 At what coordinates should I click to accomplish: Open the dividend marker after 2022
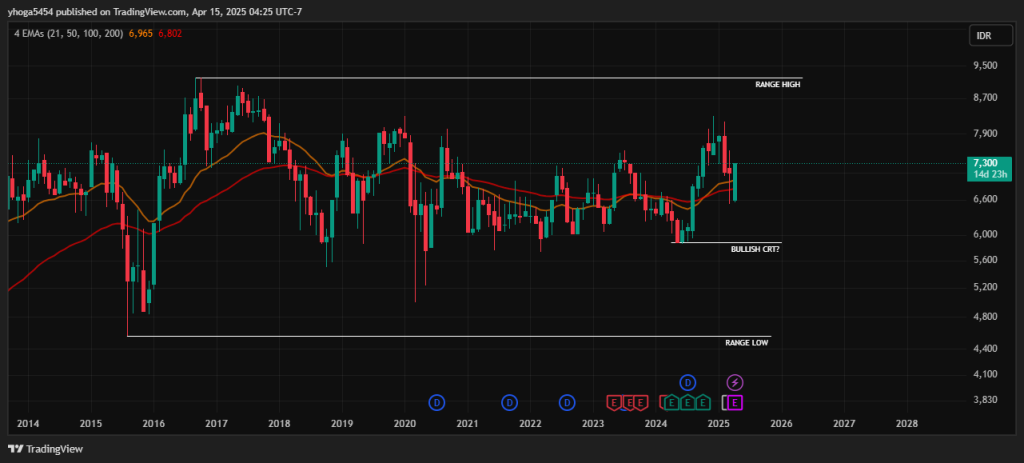click(568, 403)
